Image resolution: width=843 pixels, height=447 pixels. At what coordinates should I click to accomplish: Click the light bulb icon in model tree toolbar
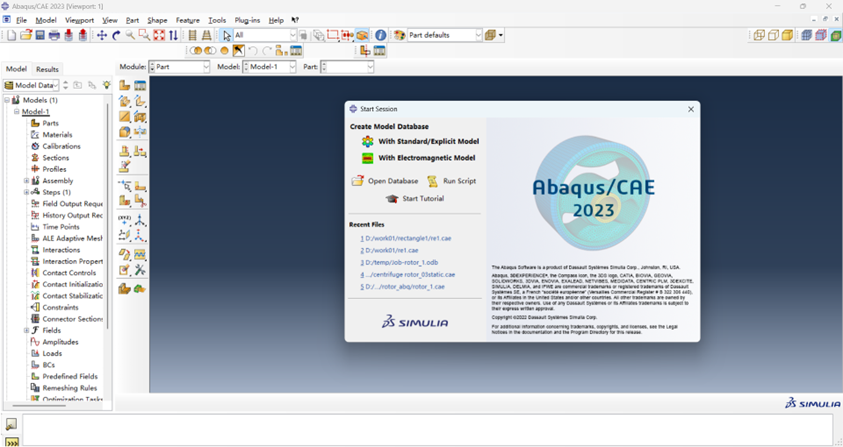click(107, 86)
